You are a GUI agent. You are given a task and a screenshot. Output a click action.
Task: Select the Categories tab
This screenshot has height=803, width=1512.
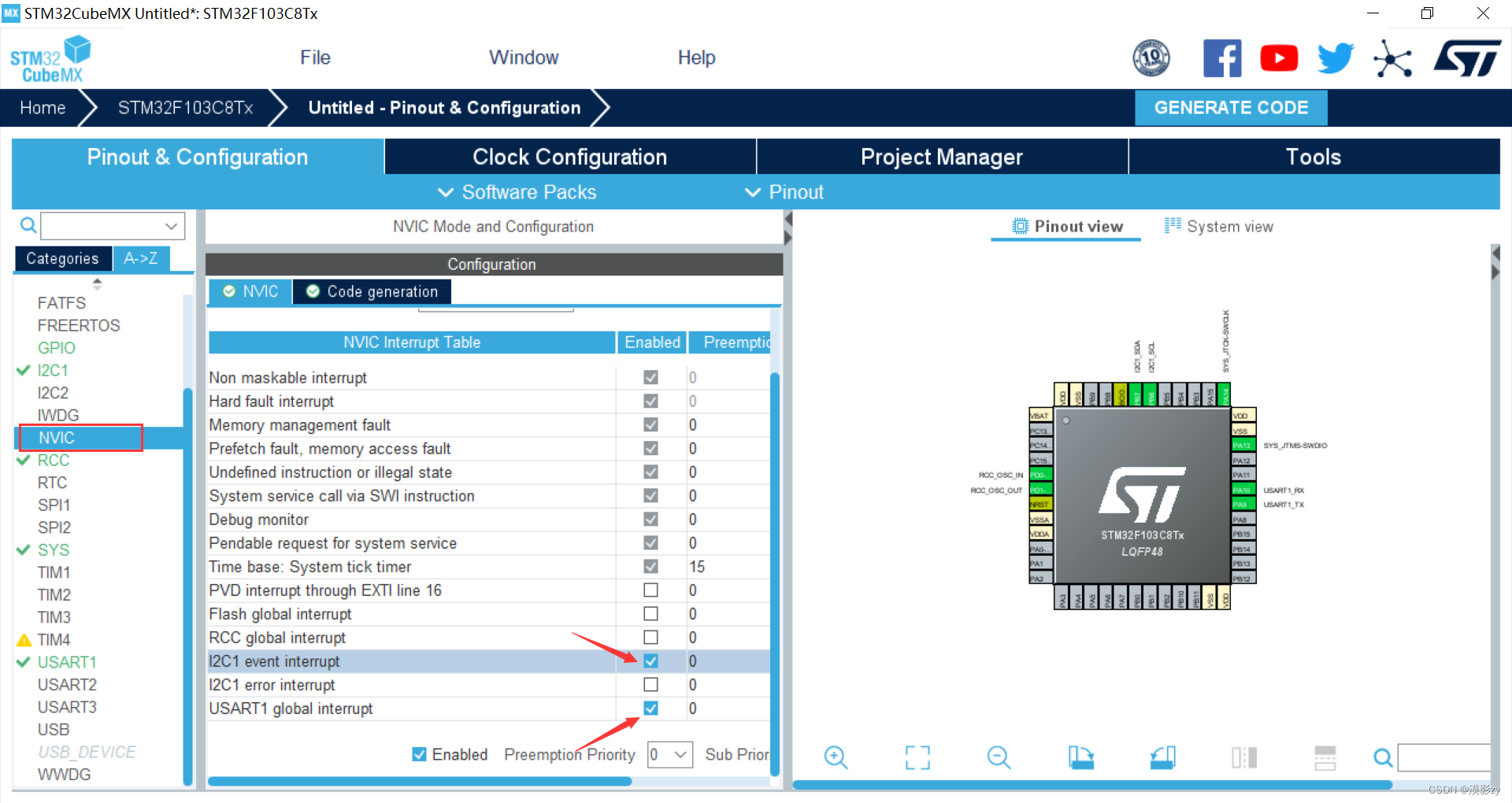[62, 258]
